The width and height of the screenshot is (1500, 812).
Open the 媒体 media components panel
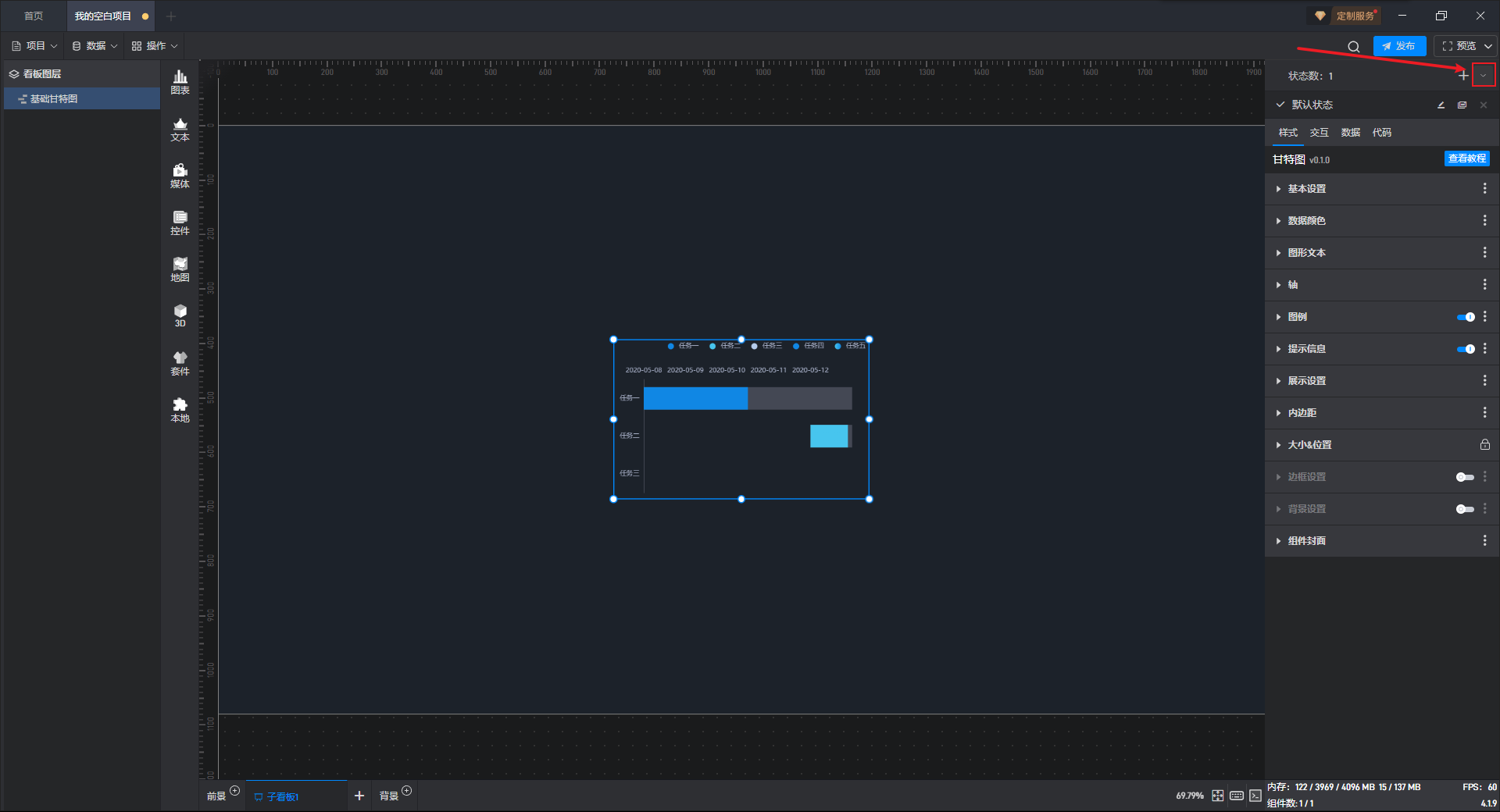coord(180,176)
